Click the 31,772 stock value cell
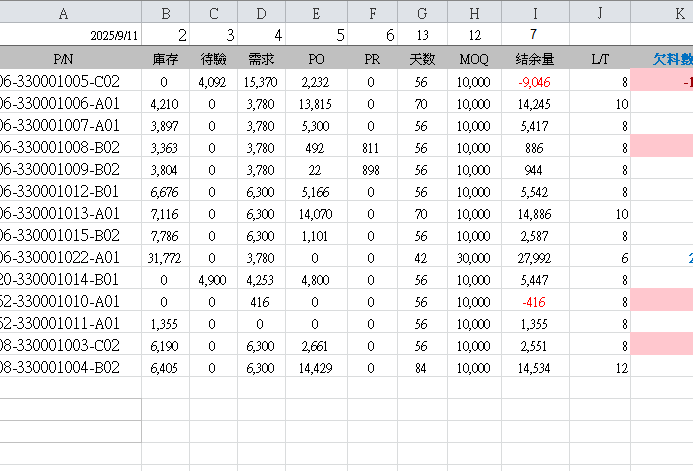 coord(164,258)
